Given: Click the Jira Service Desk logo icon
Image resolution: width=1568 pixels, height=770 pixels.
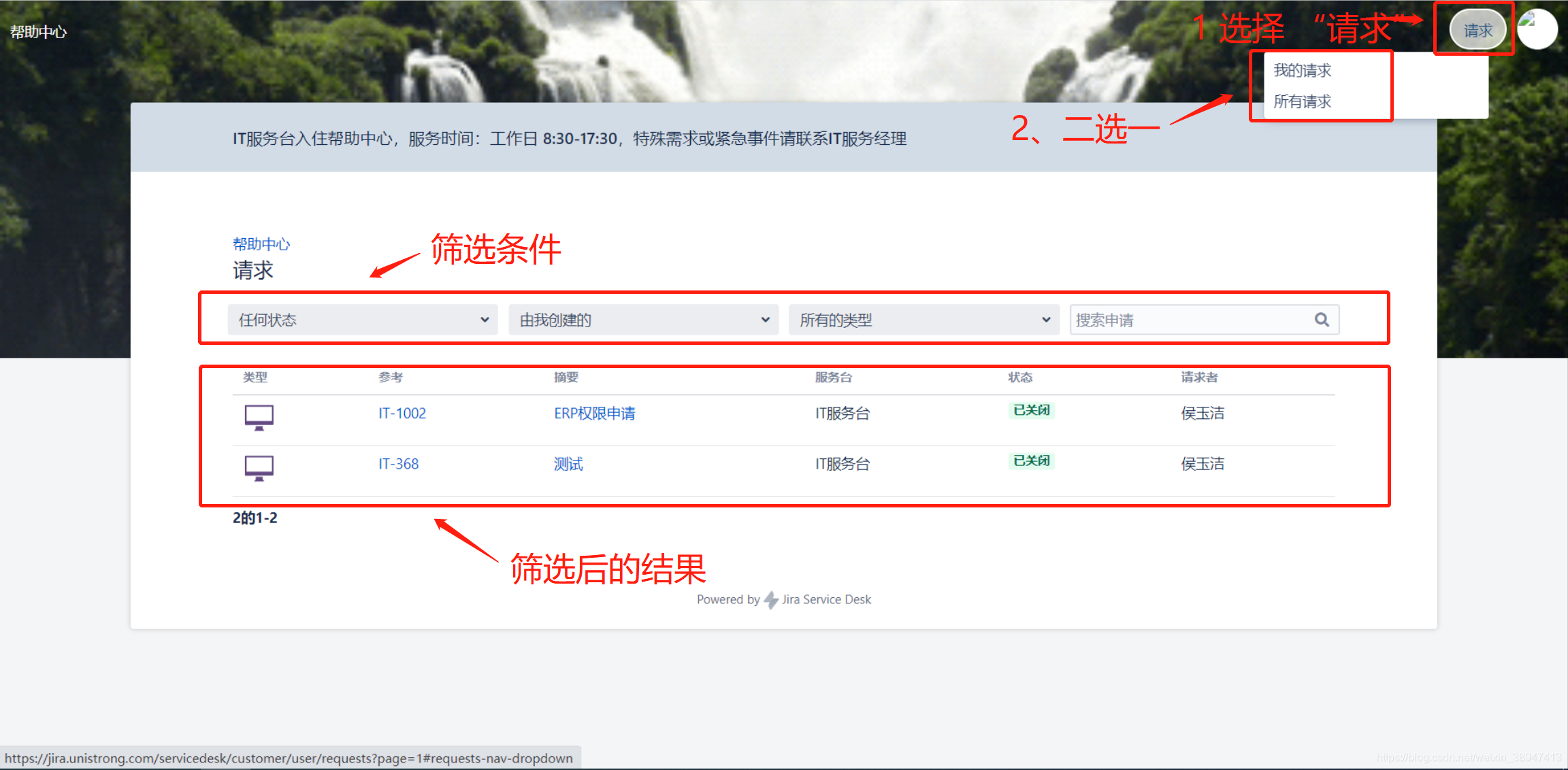Looking at the screenshot, I should click(770, 600).
